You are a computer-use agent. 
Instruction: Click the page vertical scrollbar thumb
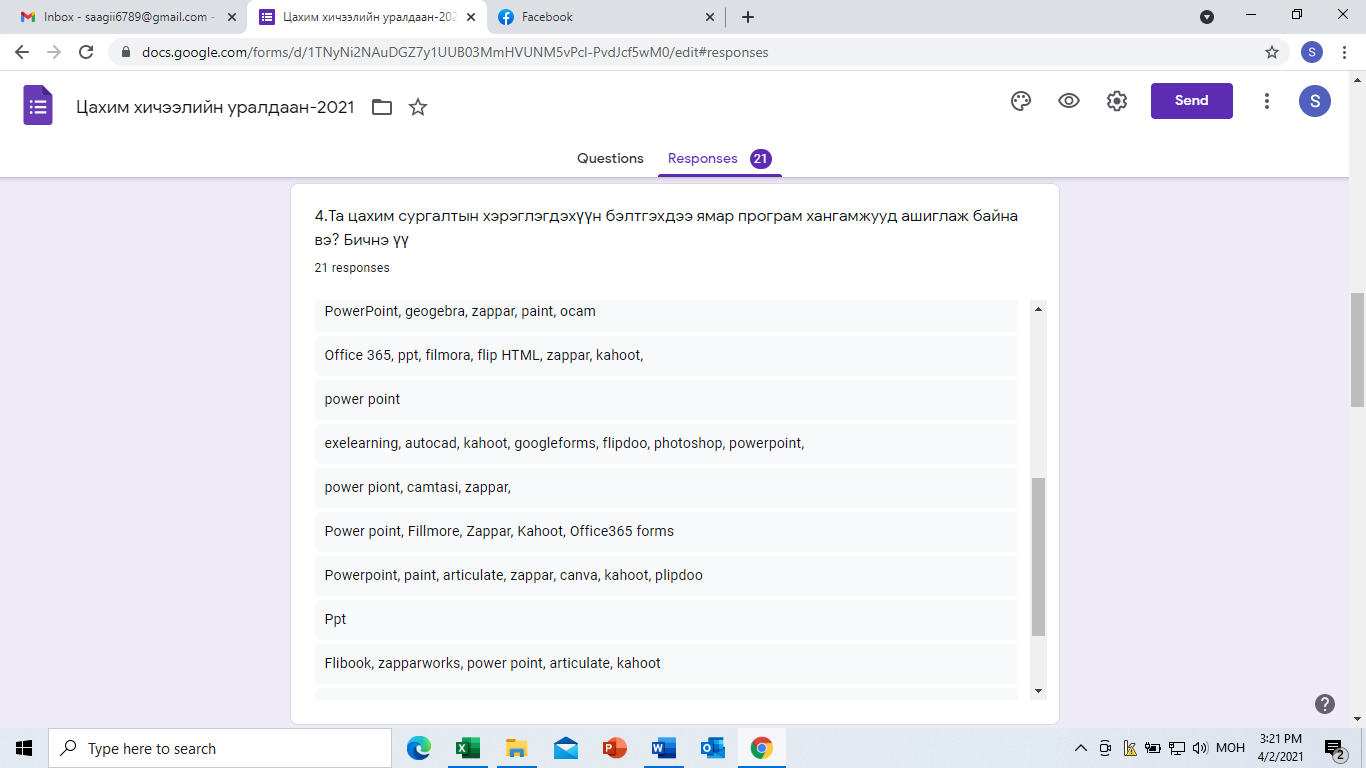pyautogui.click(x=1358, y=349)
